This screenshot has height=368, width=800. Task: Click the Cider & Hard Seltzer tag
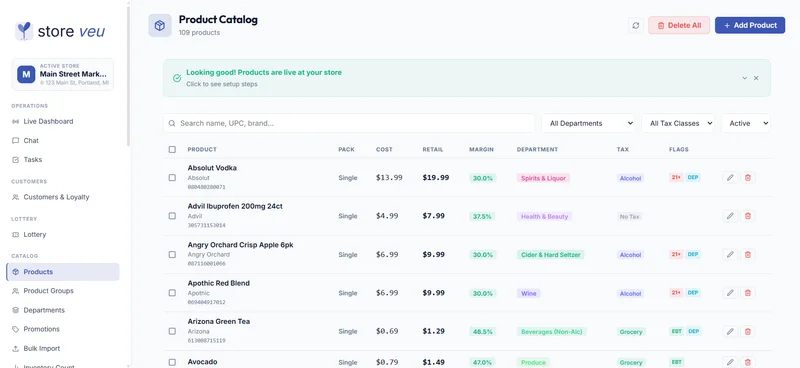click(551, 255)
